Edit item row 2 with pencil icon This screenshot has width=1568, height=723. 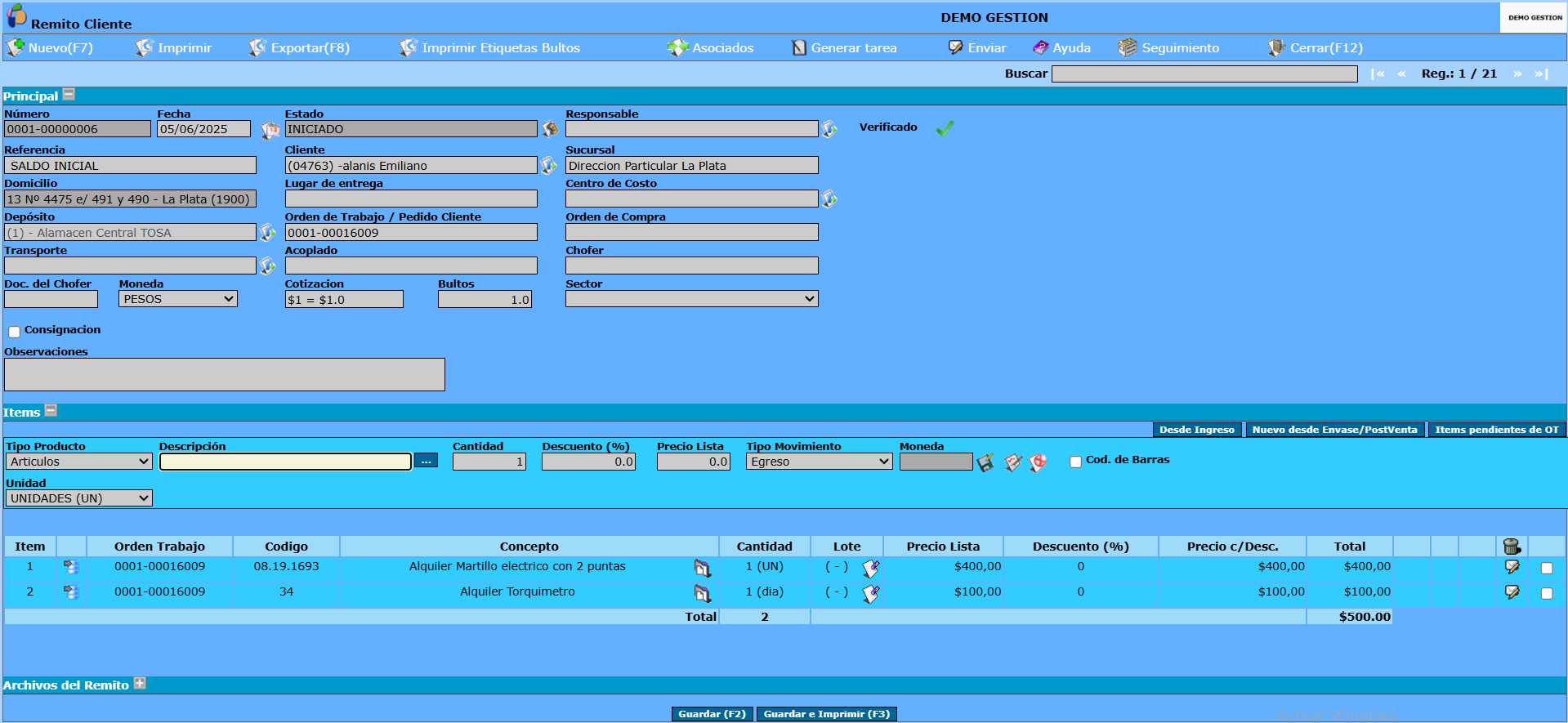click(x=1512, y=592)
